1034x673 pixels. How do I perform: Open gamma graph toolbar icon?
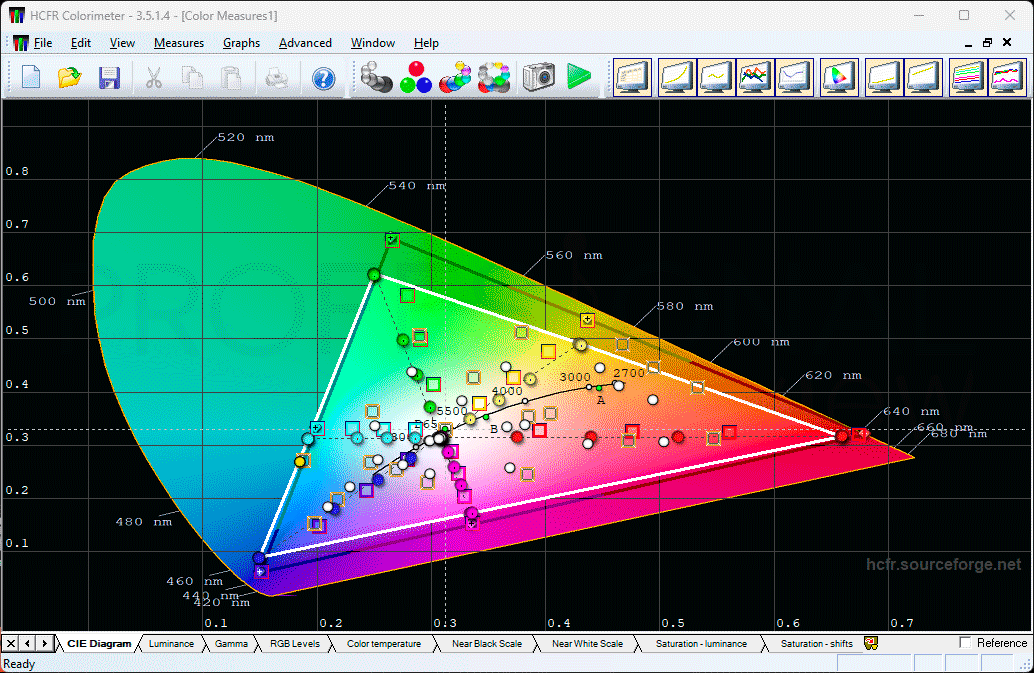coord(716,77)
